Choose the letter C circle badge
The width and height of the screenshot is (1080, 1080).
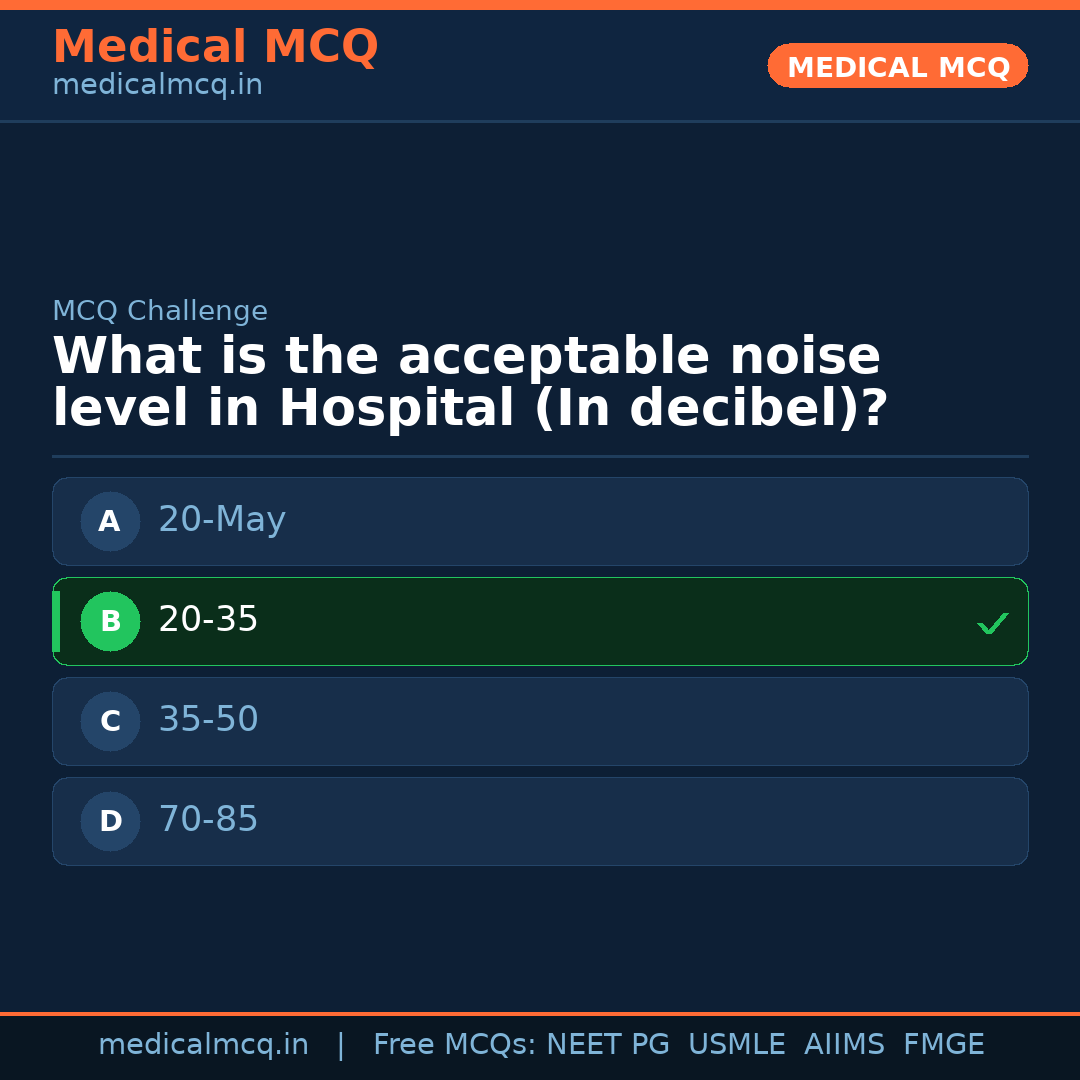click(x=110, y=721)
